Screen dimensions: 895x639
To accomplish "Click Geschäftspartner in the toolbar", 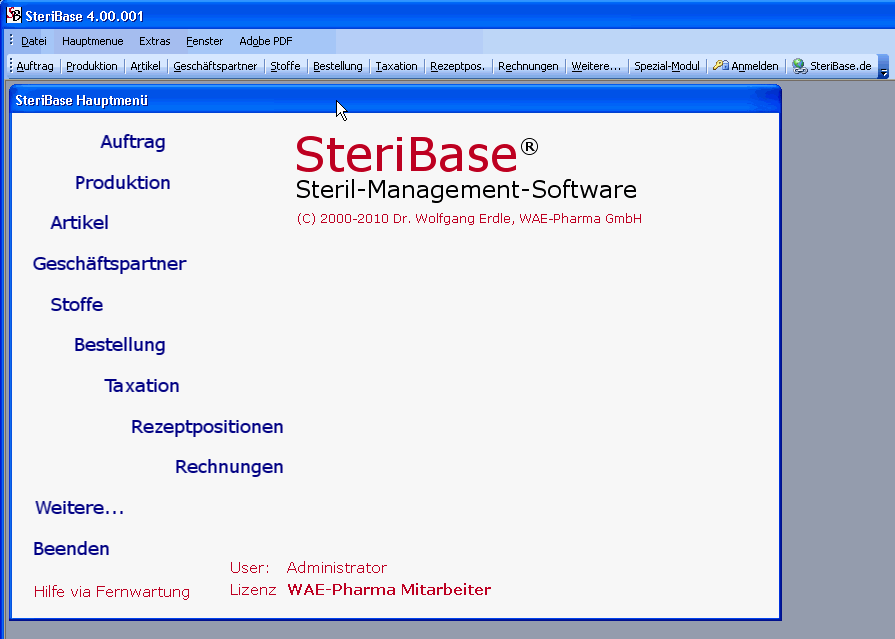I will 215,66.
